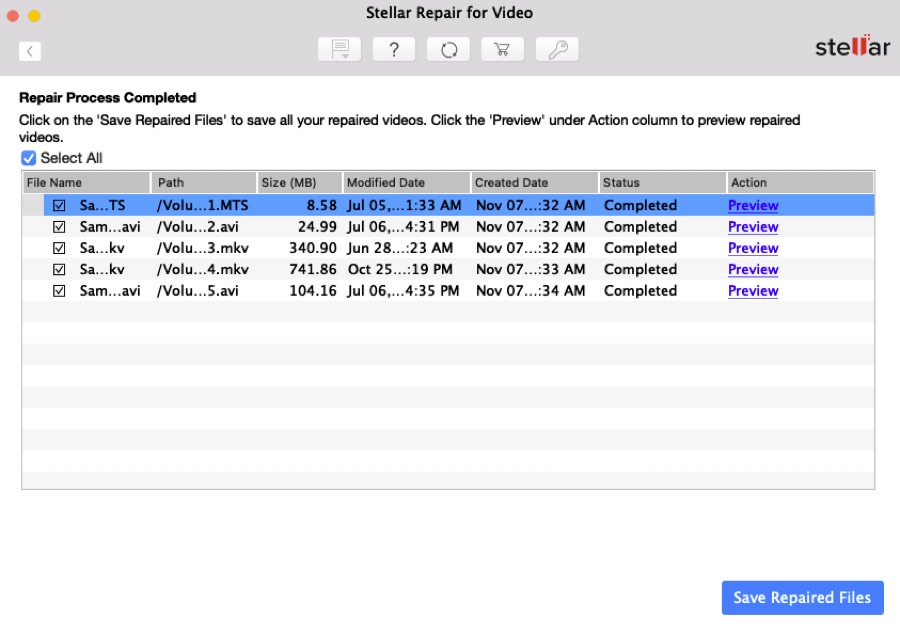
Task: Click the Stellar logo
Action: click(x=852, y=47)
